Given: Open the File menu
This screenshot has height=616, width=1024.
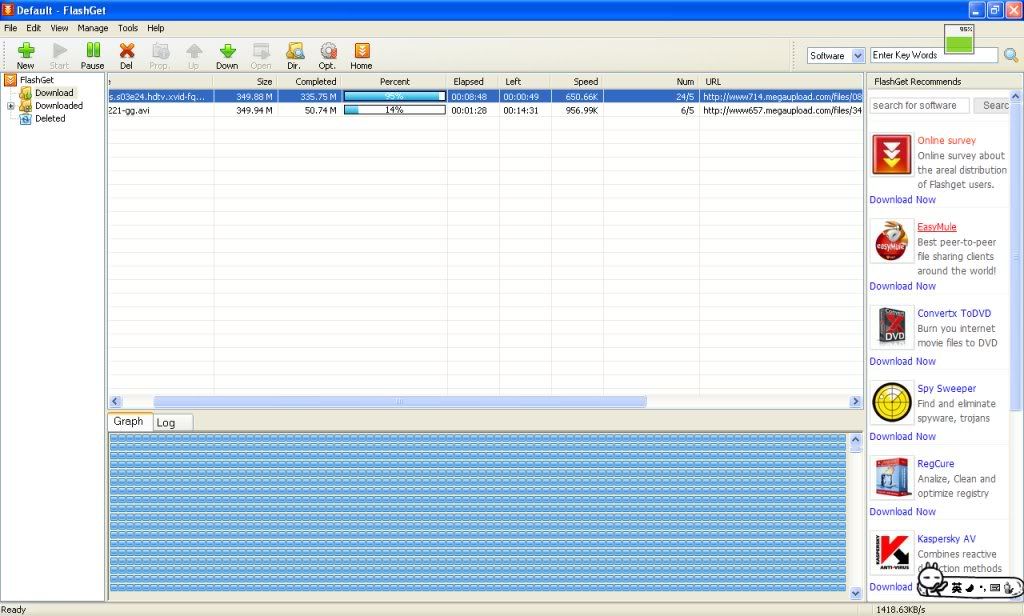Looking at the screenshot, I should pos(10,28).
